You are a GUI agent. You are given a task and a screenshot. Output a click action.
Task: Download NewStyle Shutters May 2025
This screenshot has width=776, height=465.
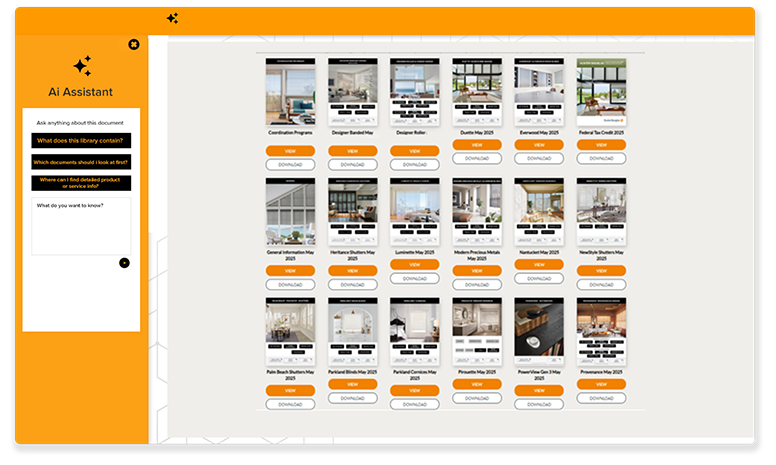click(x=601, y=284)
